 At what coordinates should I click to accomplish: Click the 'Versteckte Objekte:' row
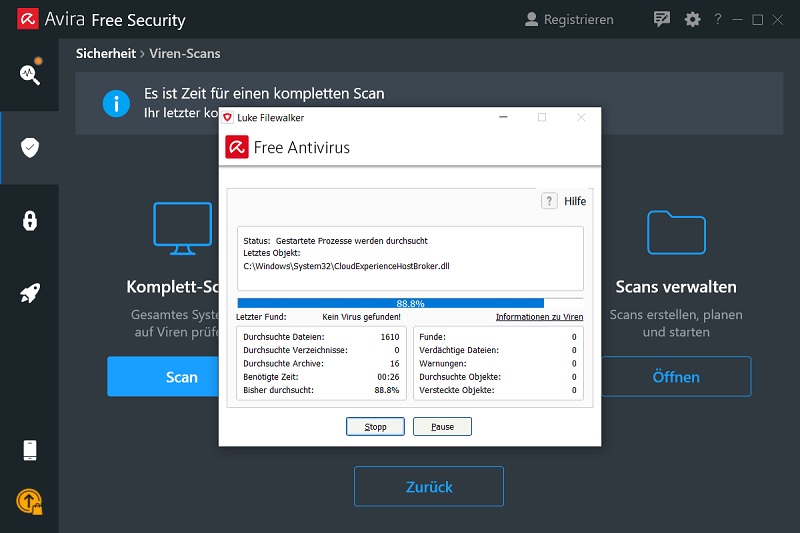coord(498,390)
